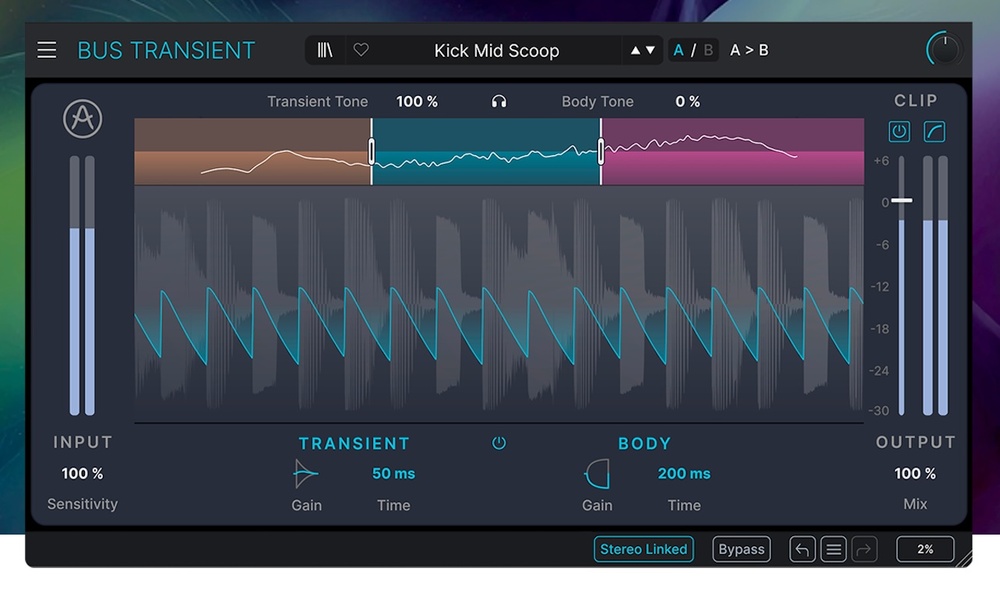1000x593 pixels.
Task: Open the history list menu icon
Action: point(834,549)
